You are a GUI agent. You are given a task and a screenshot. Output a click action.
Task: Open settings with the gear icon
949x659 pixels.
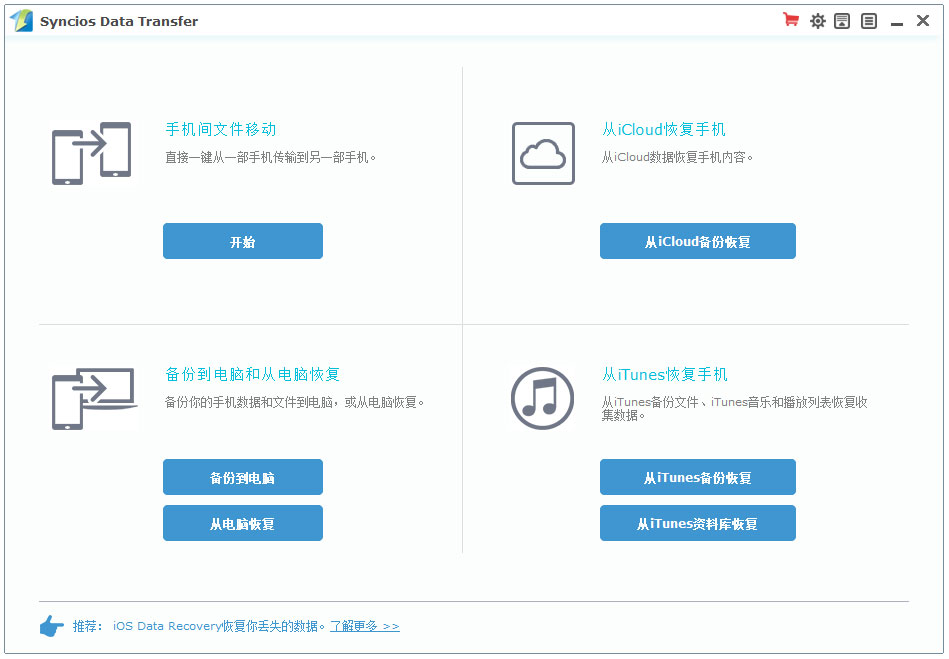817,21
